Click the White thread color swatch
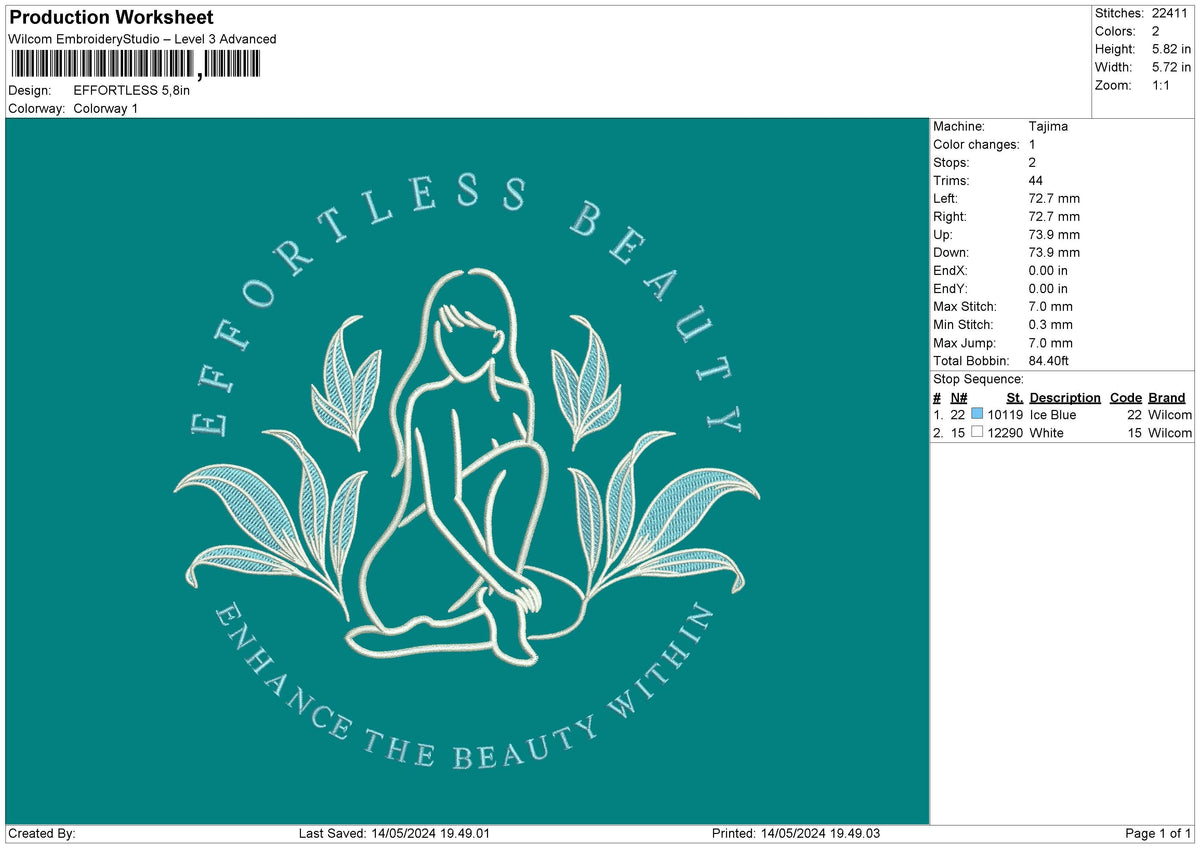Image resolution: width=1200 pixels, height=848 pixels. tap(977, 432)
